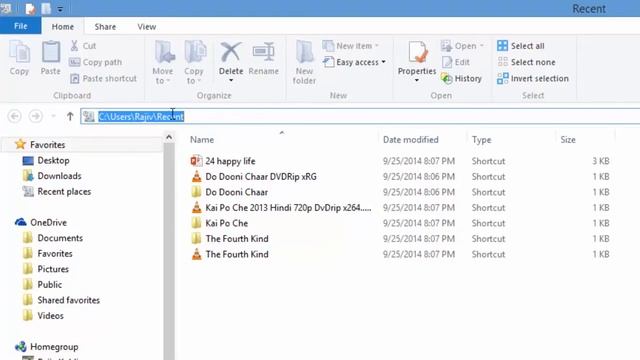Click Select none
The height and width of the screenshot is (360, 640).
coord(527,62)
